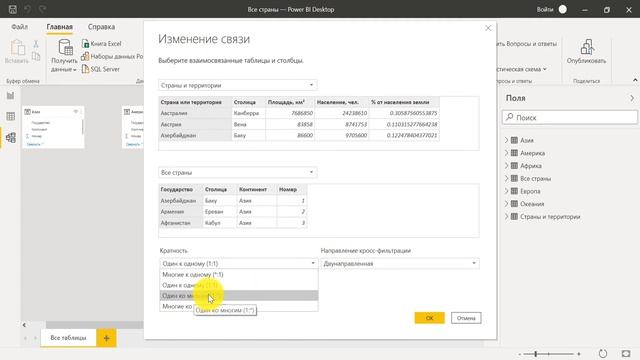Expand Все страны table in Fields
Viewport: 640px width, 360px height.
click(506, 178)
